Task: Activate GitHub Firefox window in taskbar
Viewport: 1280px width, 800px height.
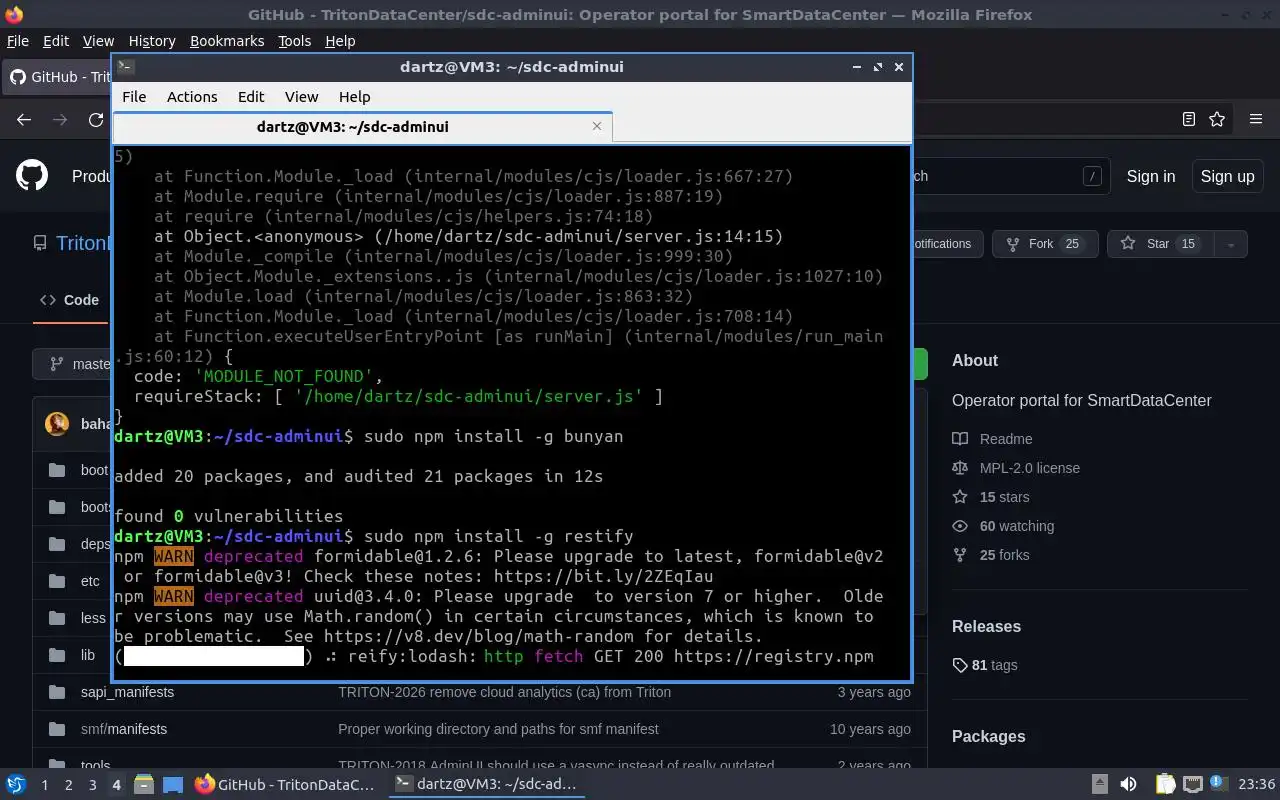Action: pos(285,785)
